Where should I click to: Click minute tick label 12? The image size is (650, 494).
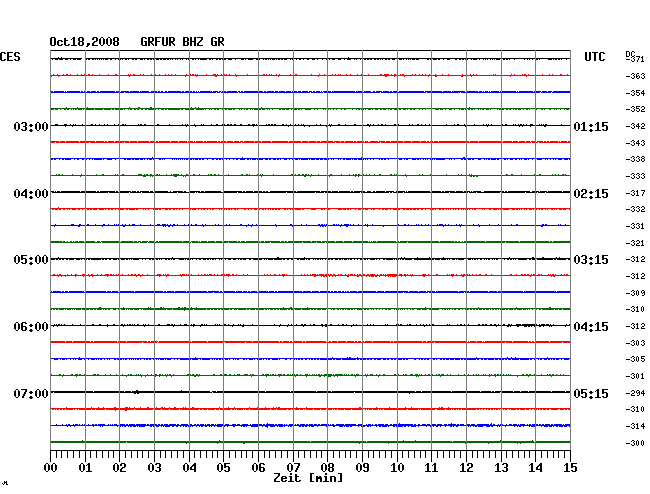466,468
